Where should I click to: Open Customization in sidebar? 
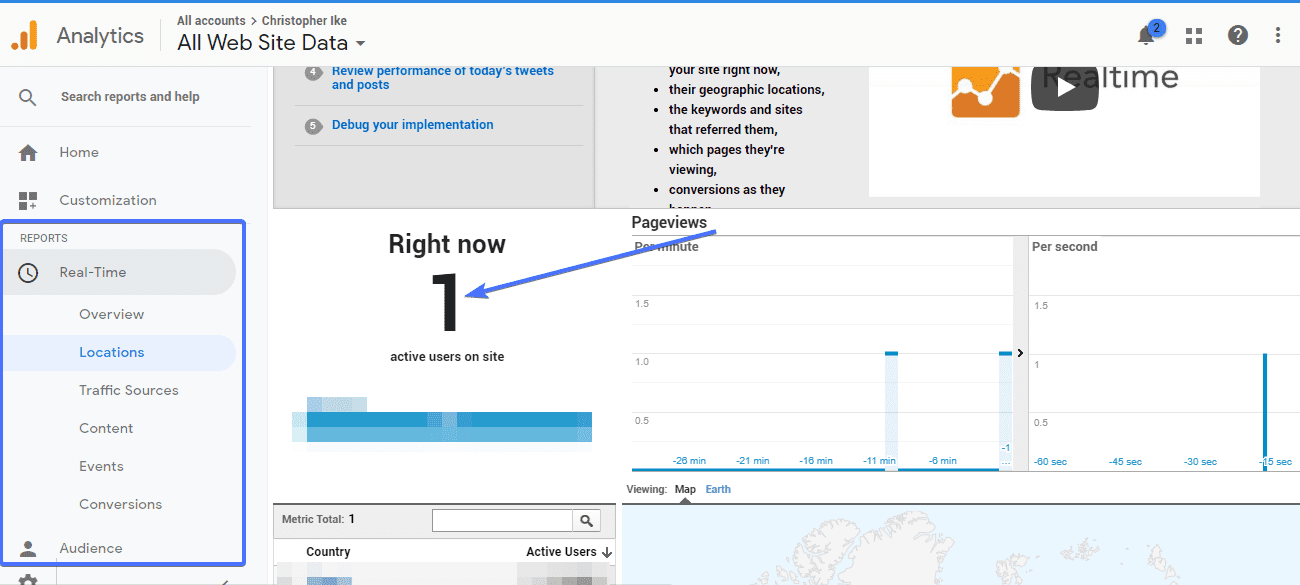(x=108, y=200)
